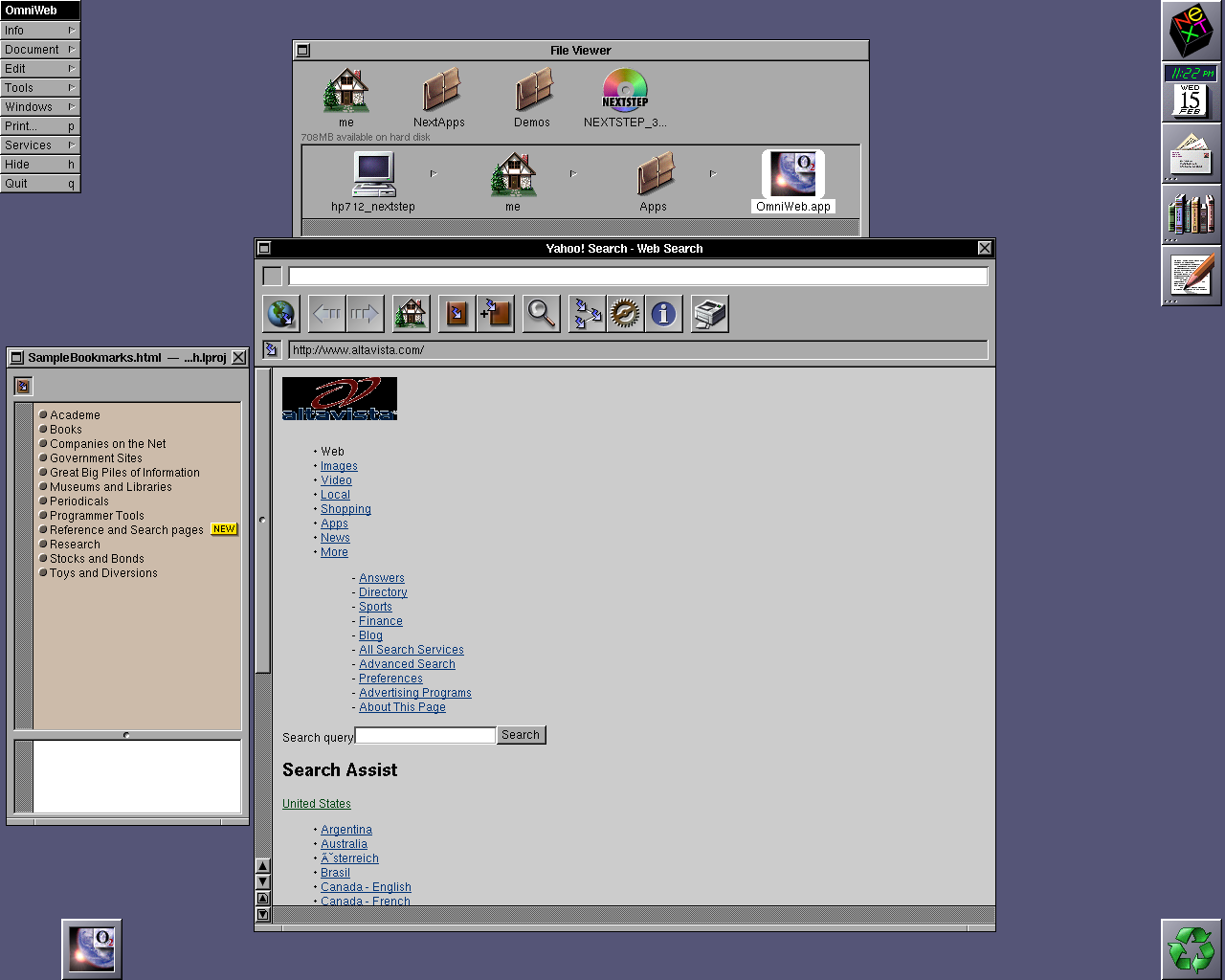The width and height of the screenshot is (1225, 980).
Task: Click the scroll up arrow in browser scrollbar
Action: pyautogui.click(x=263, y=866)
